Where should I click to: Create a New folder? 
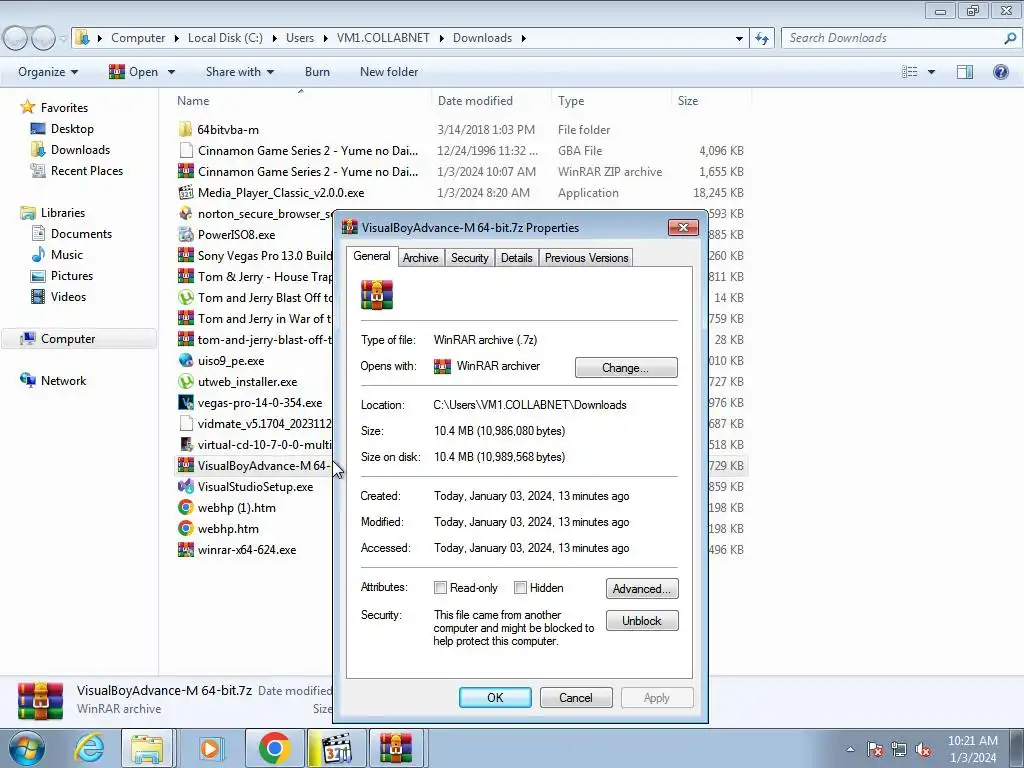(x=389, y=72)
